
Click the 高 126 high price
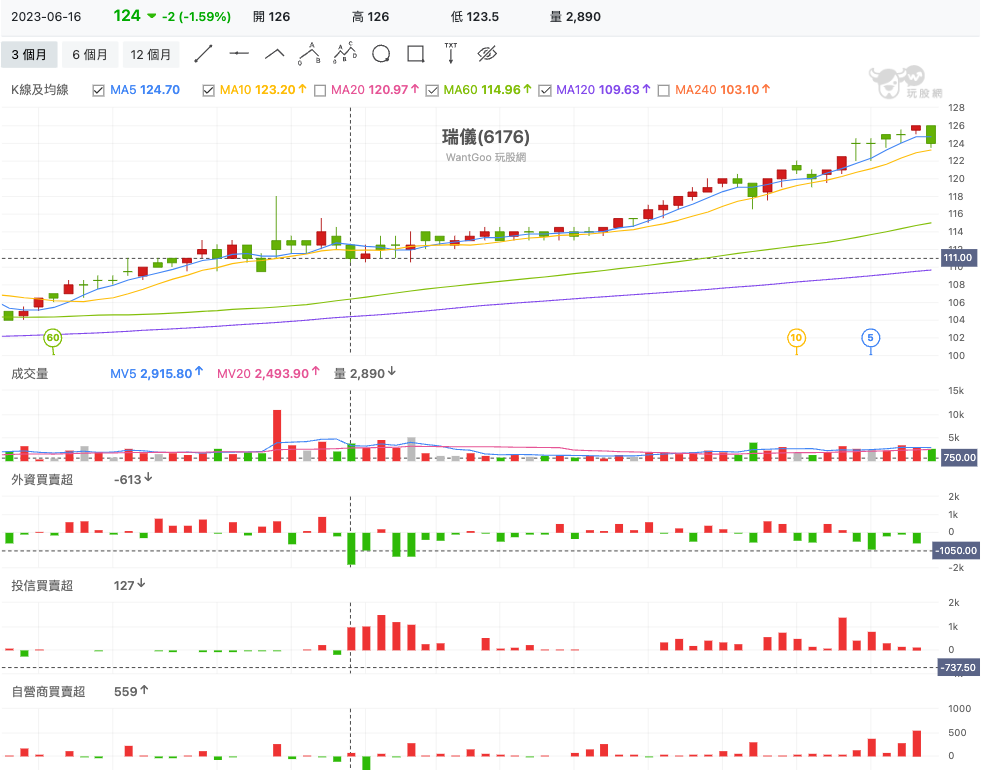point(370,17)
